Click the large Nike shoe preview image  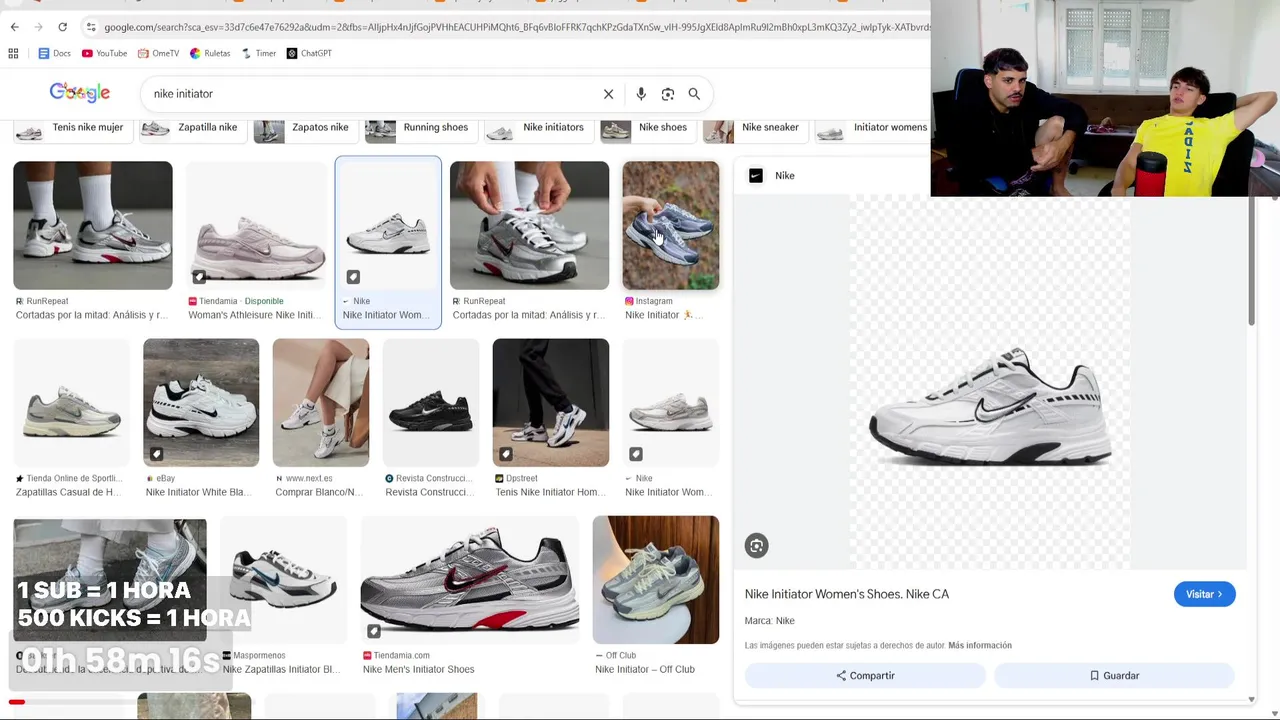(x=990, y=382)
